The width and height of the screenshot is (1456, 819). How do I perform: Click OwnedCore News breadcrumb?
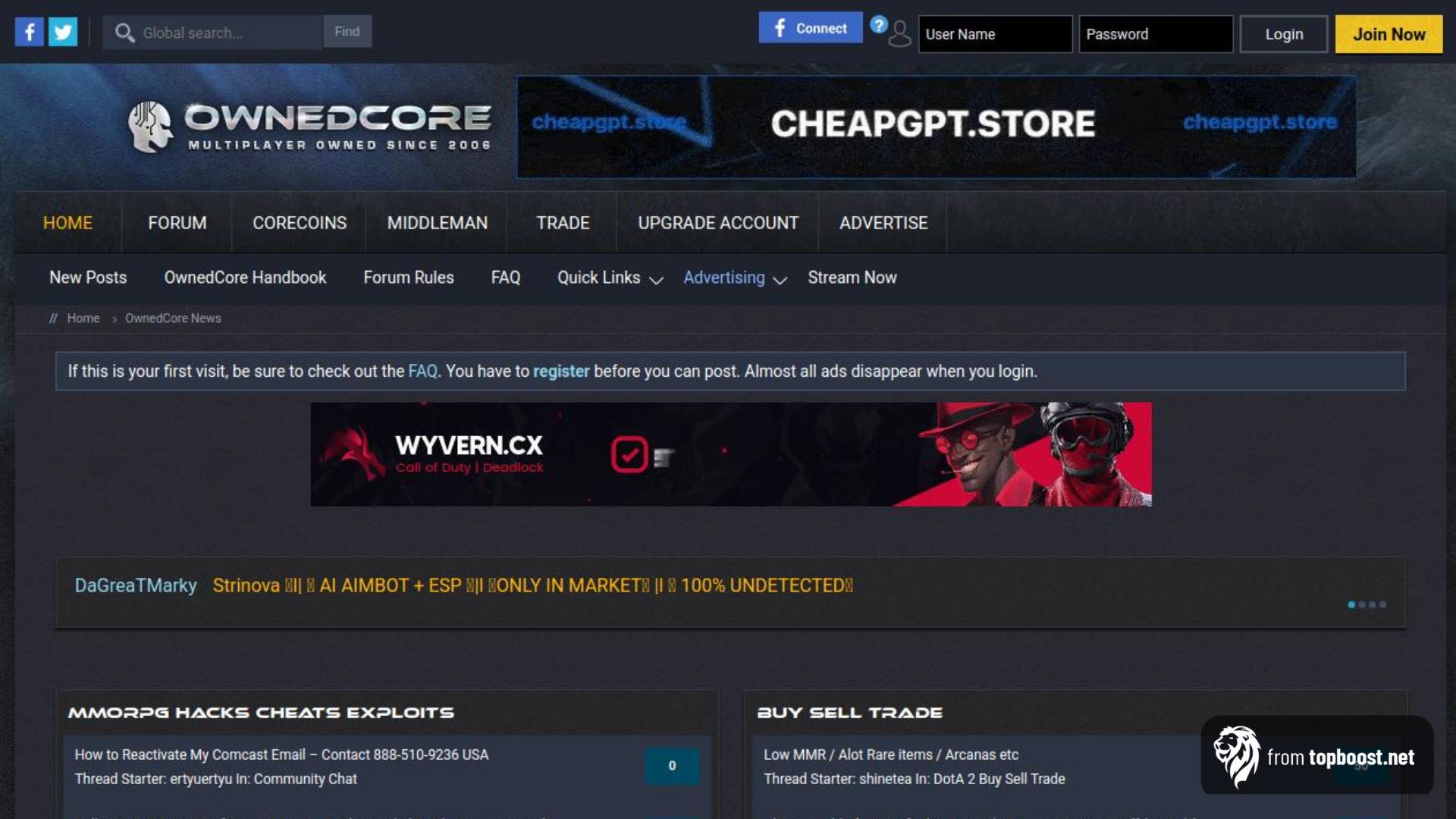point(173,318)
